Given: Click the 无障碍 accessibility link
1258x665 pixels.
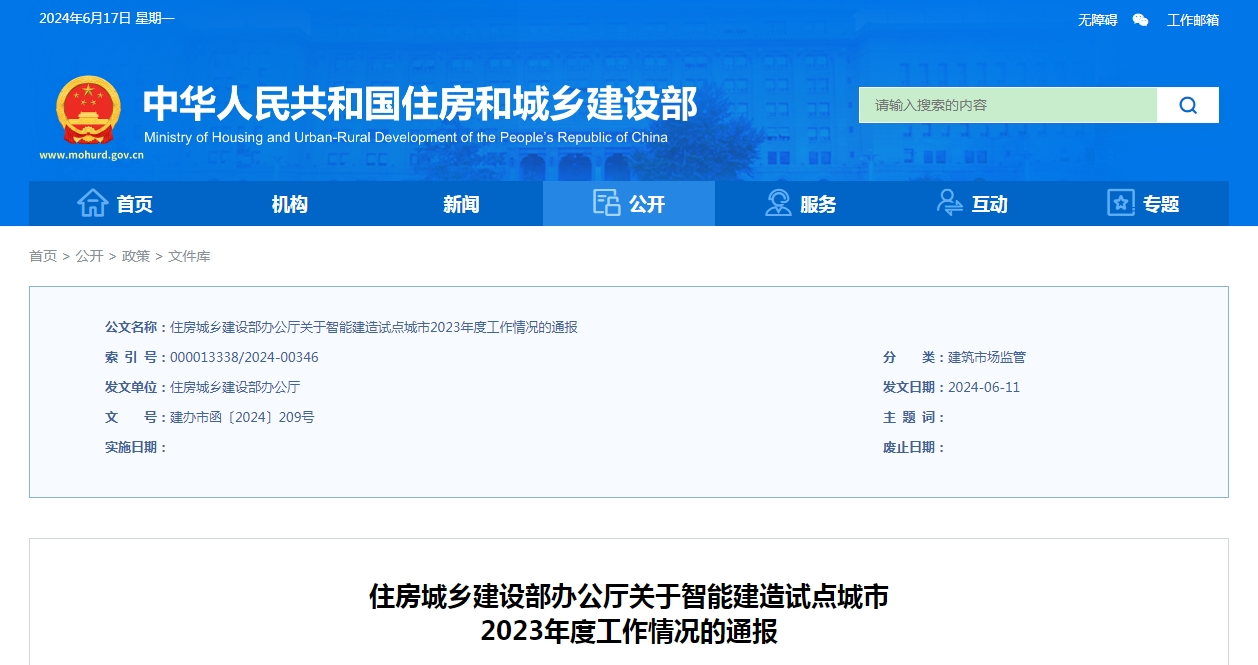Looking at the screenshot, I should coord(1097,20).
